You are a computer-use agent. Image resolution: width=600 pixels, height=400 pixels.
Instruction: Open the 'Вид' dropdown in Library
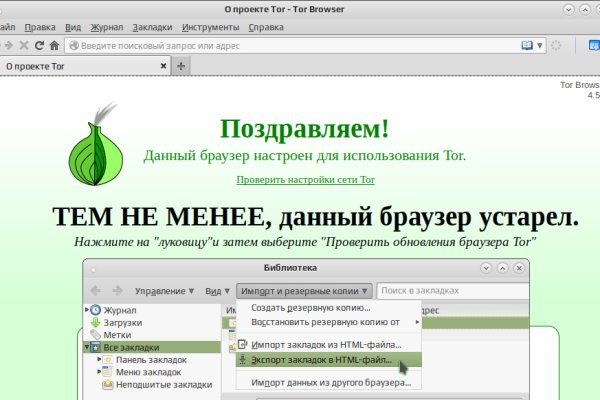coord(215,291)
